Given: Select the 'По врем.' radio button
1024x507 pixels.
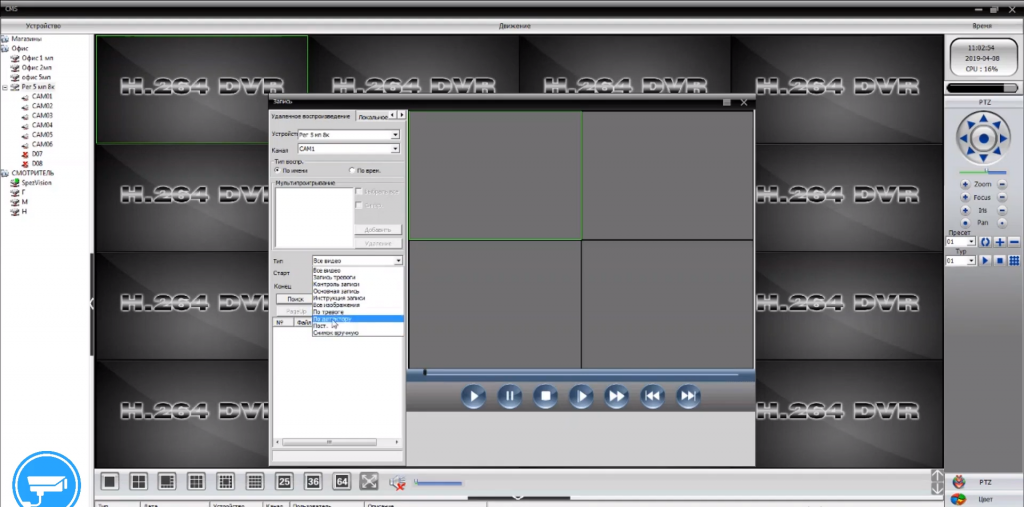Looking at the screenshot, I should tap(352, 171).
